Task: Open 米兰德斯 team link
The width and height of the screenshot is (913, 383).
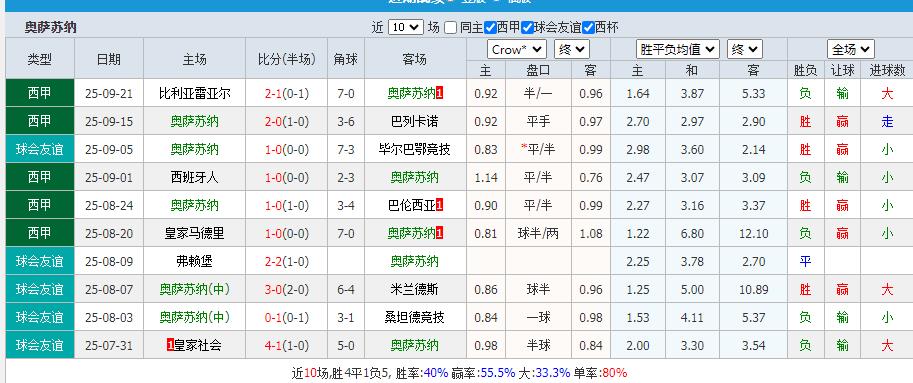Action: pos(415,289)
